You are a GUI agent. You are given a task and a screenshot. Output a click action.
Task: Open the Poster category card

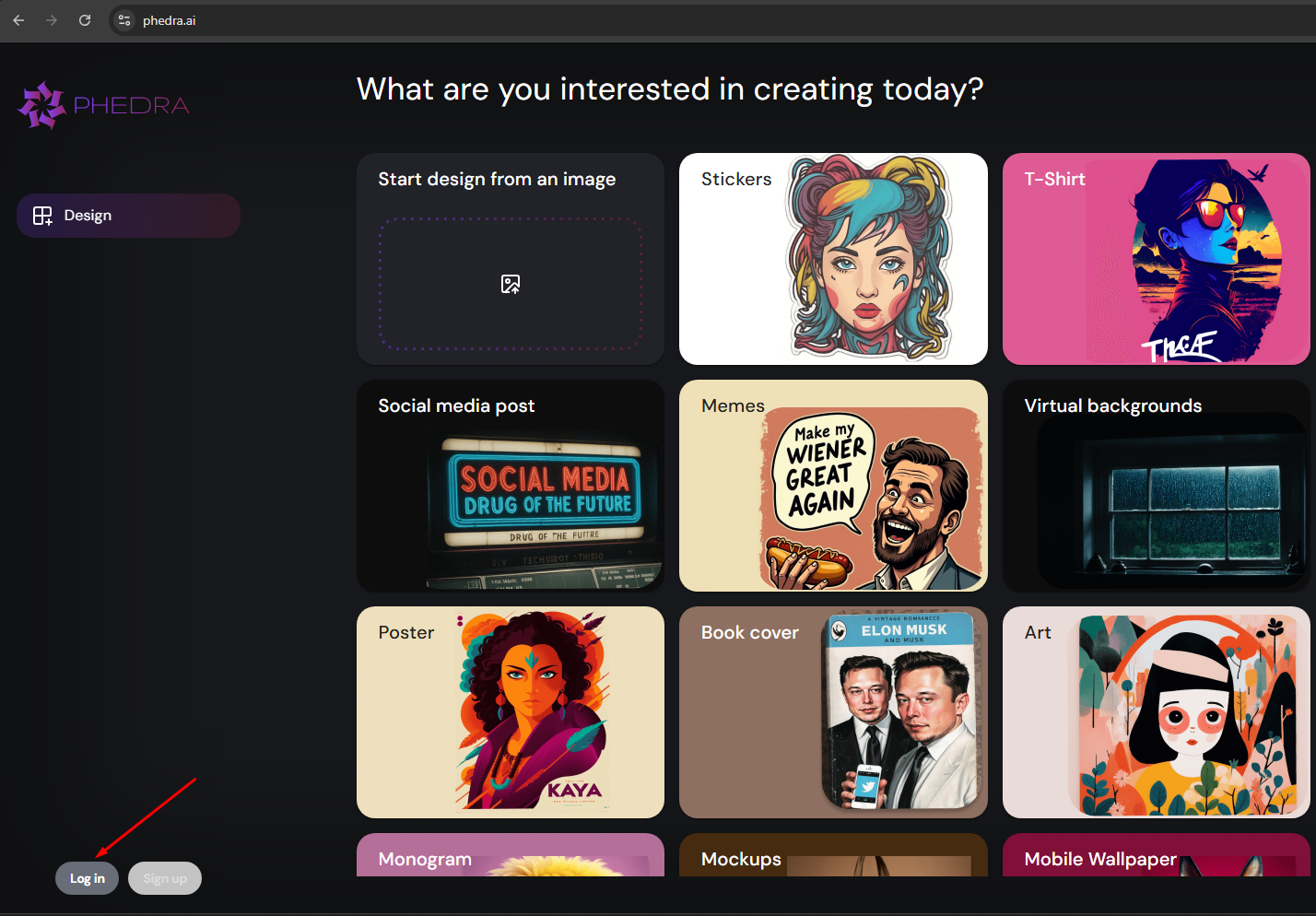tap(511, 712)
